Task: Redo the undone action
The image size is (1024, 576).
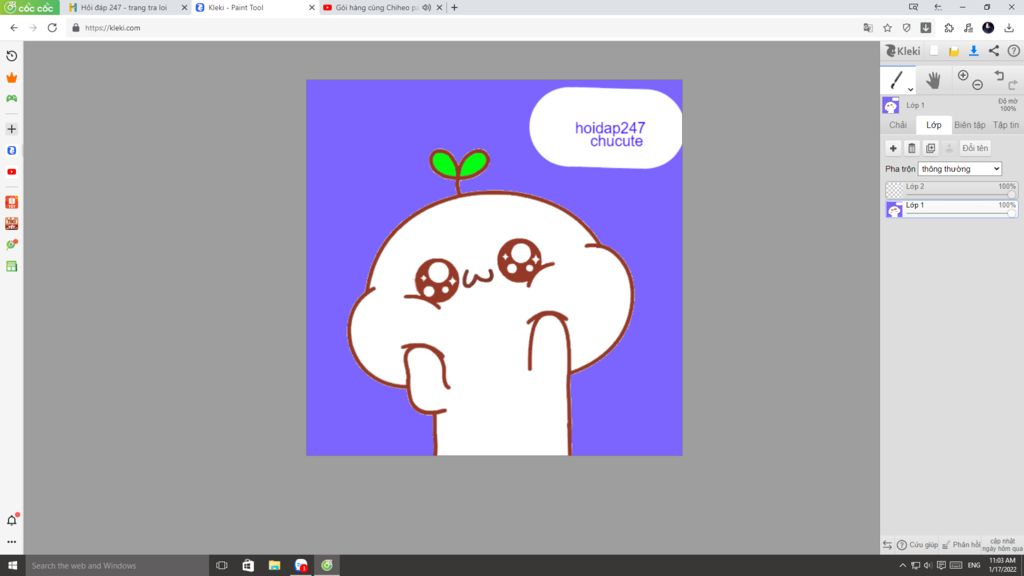Action: pos(1012,85)
